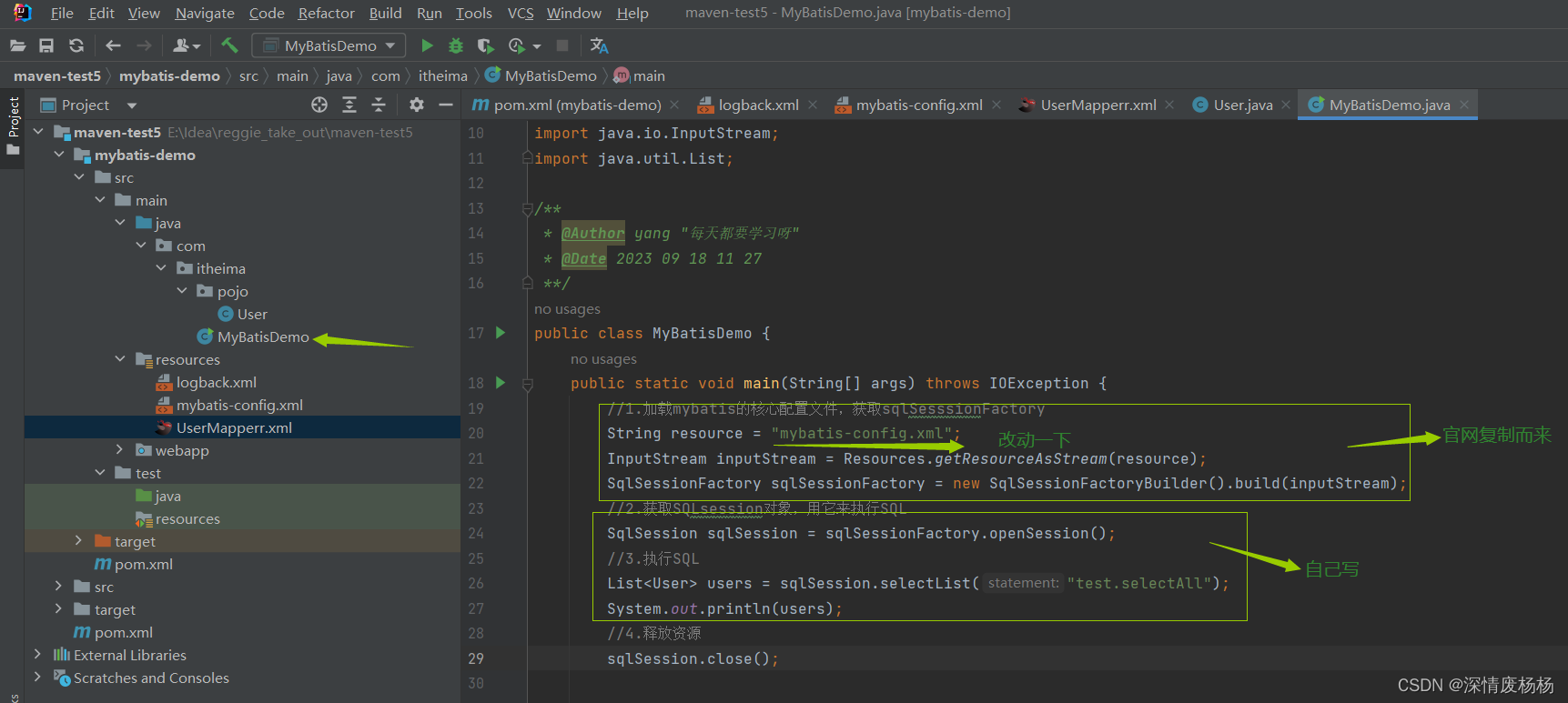Collapse the mybatis-demo module node
Screen dimensions: 1568x703
(x=59, y=155)
